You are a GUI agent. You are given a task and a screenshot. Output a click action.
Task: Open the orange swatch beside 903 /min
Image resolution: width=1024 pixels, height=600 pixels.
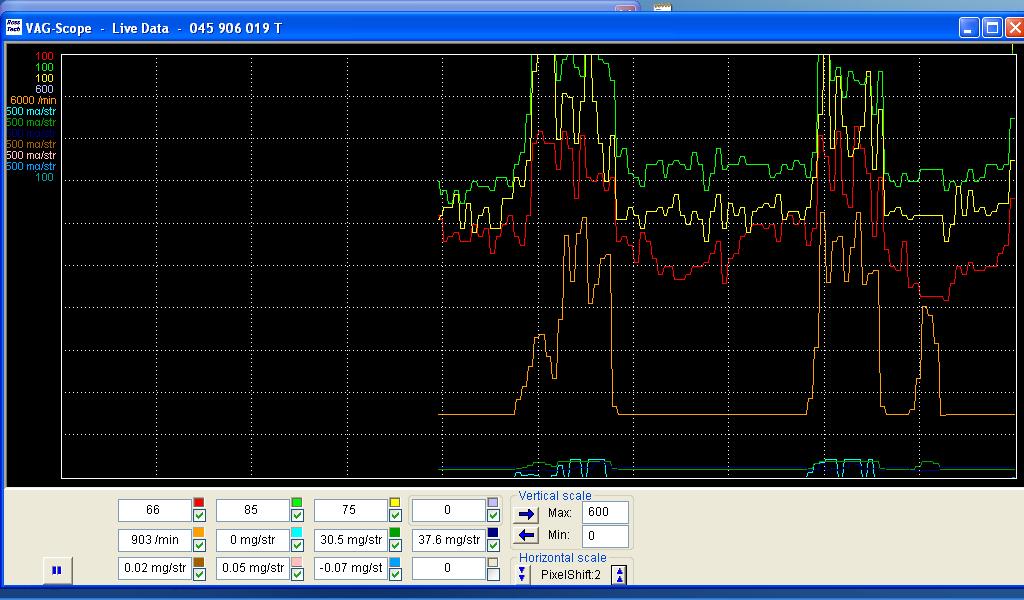(199, 532)
